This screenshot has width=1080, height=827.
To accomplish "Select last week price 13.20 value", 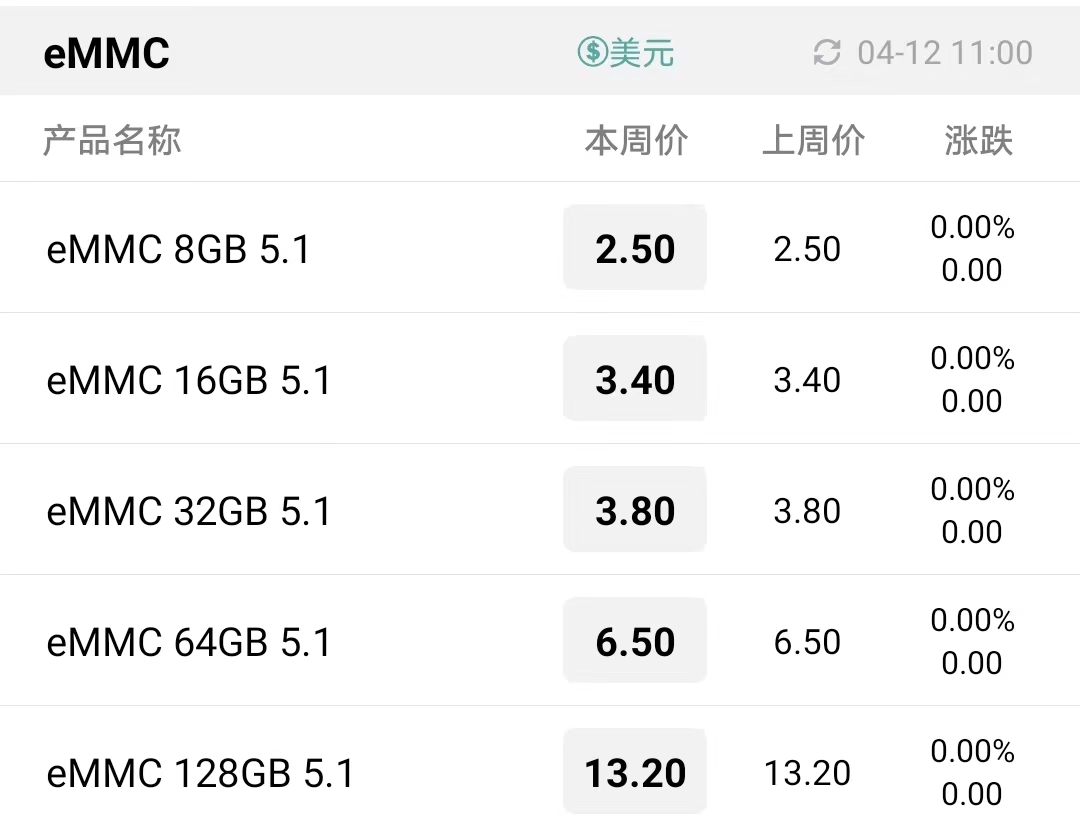I will pyautogui.click(x=807, y=773).
